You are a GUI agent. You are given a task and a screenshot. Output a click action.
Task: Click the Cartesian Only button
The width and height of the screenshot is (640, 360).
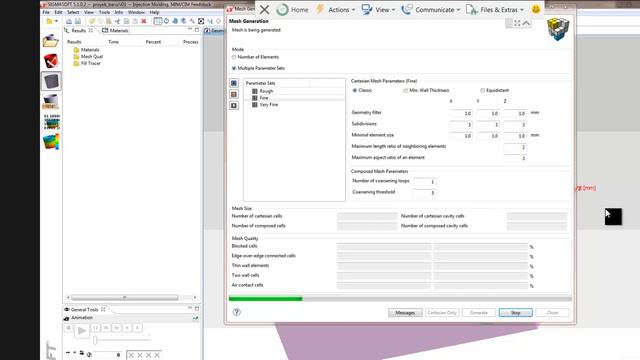[442, 313]
